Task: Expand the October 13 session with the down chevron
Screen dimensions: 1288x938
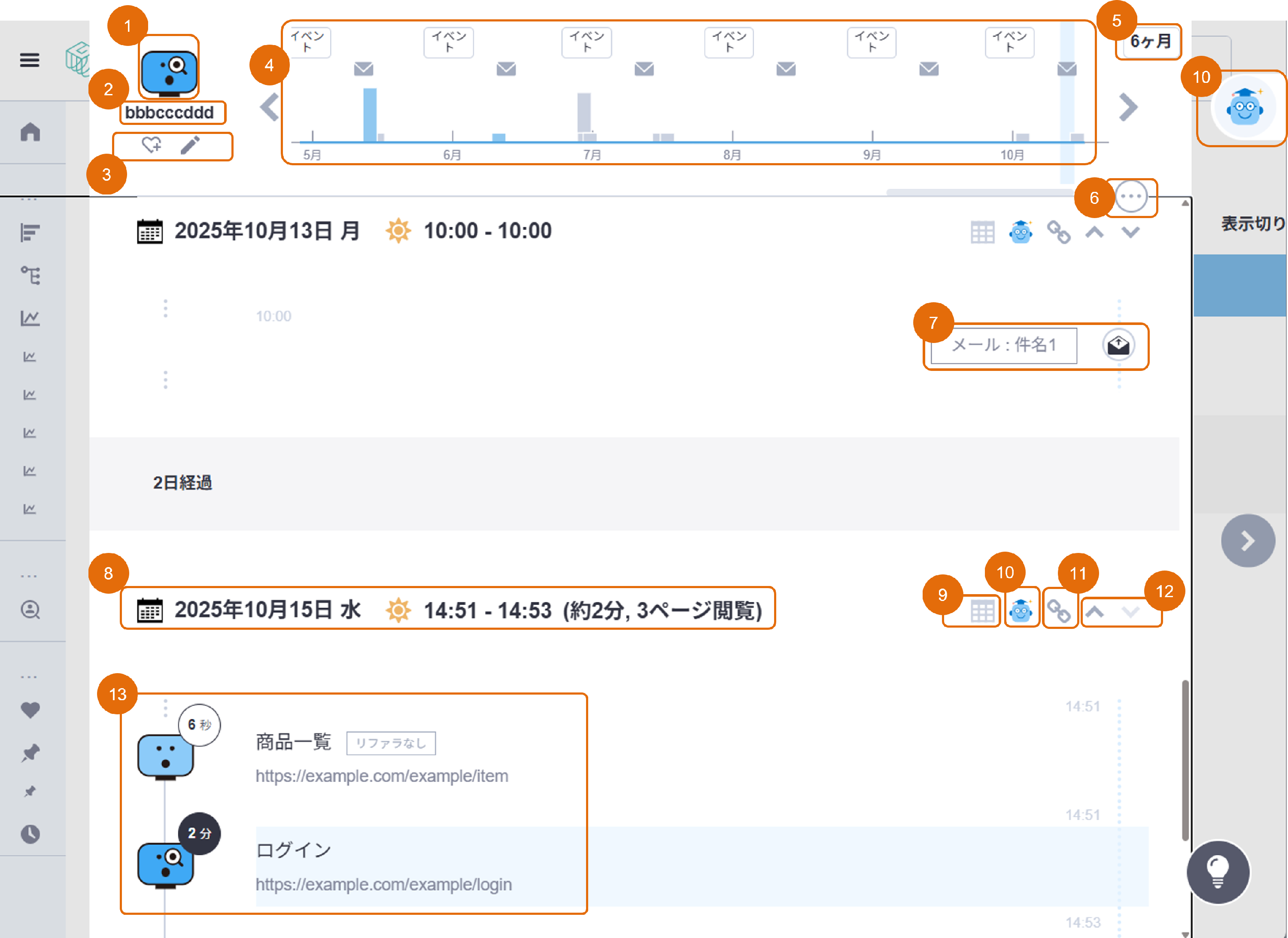Action: pos(1130,232)
